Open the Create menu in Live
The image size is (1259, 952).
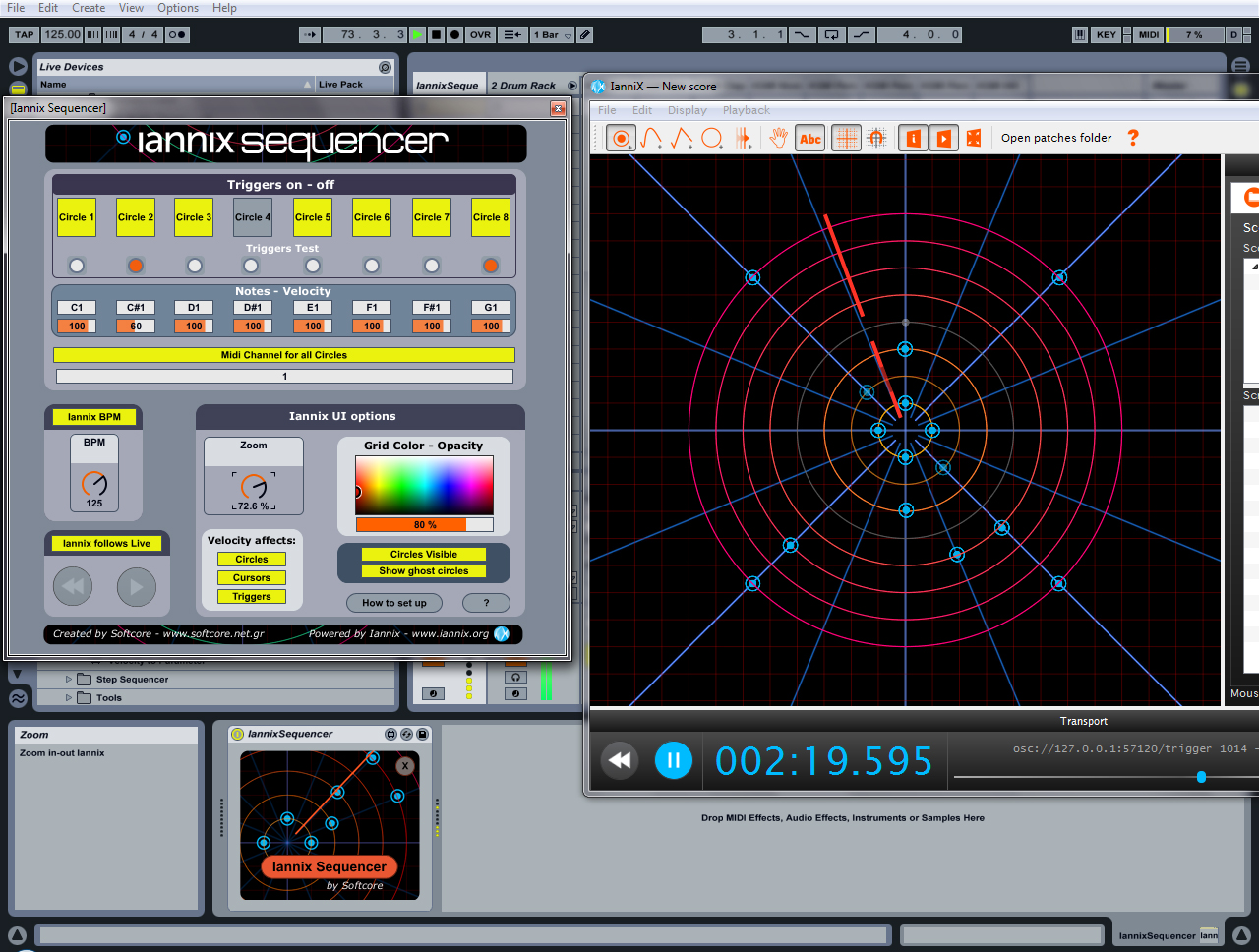(89, 8)
